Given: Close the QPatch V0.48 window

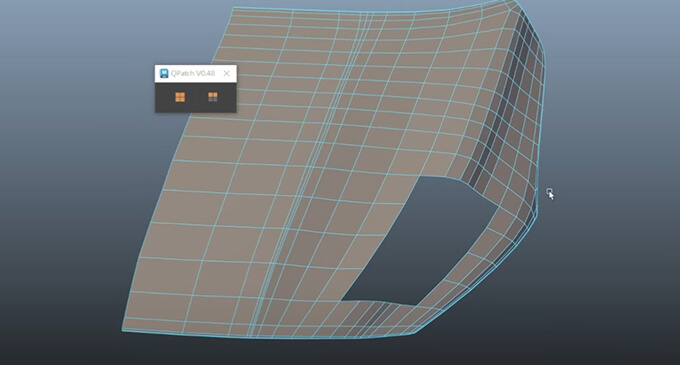Looking at the screenshot, I should click(226, 73).
